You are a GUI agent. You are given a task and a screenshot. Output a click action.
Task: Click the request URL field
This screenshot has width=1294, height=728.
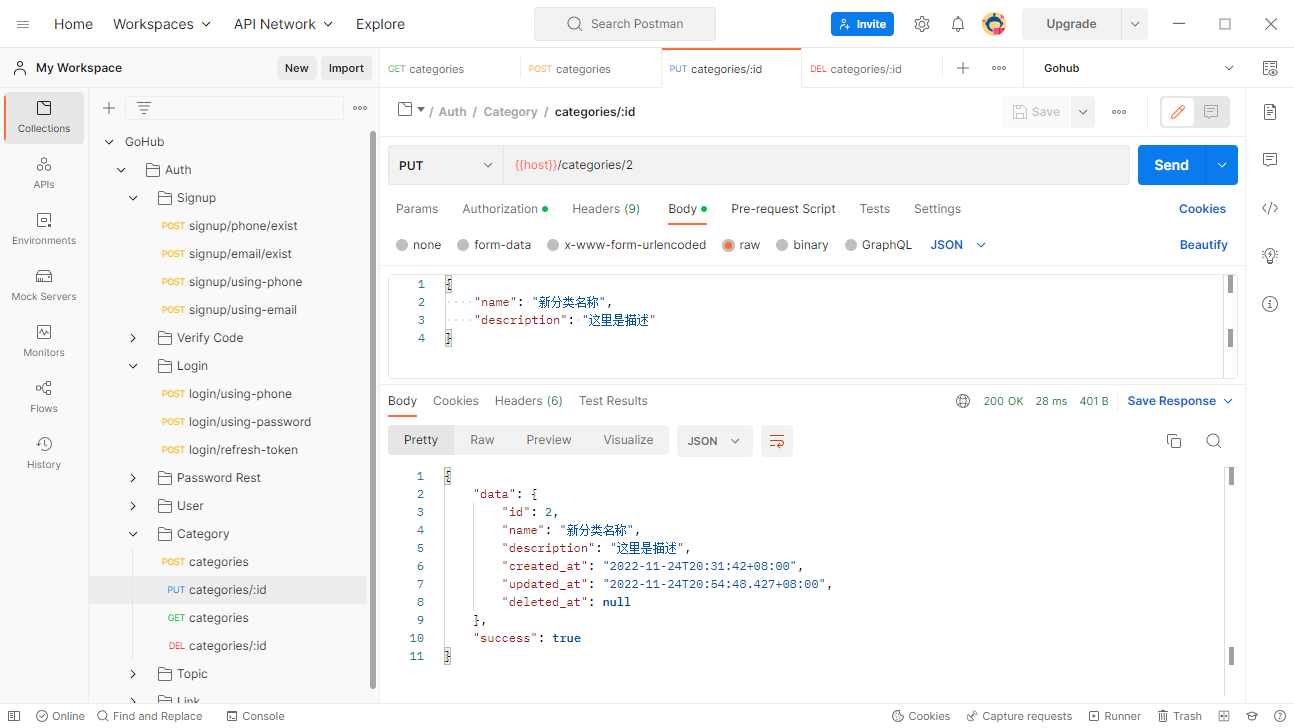(816, 165)
